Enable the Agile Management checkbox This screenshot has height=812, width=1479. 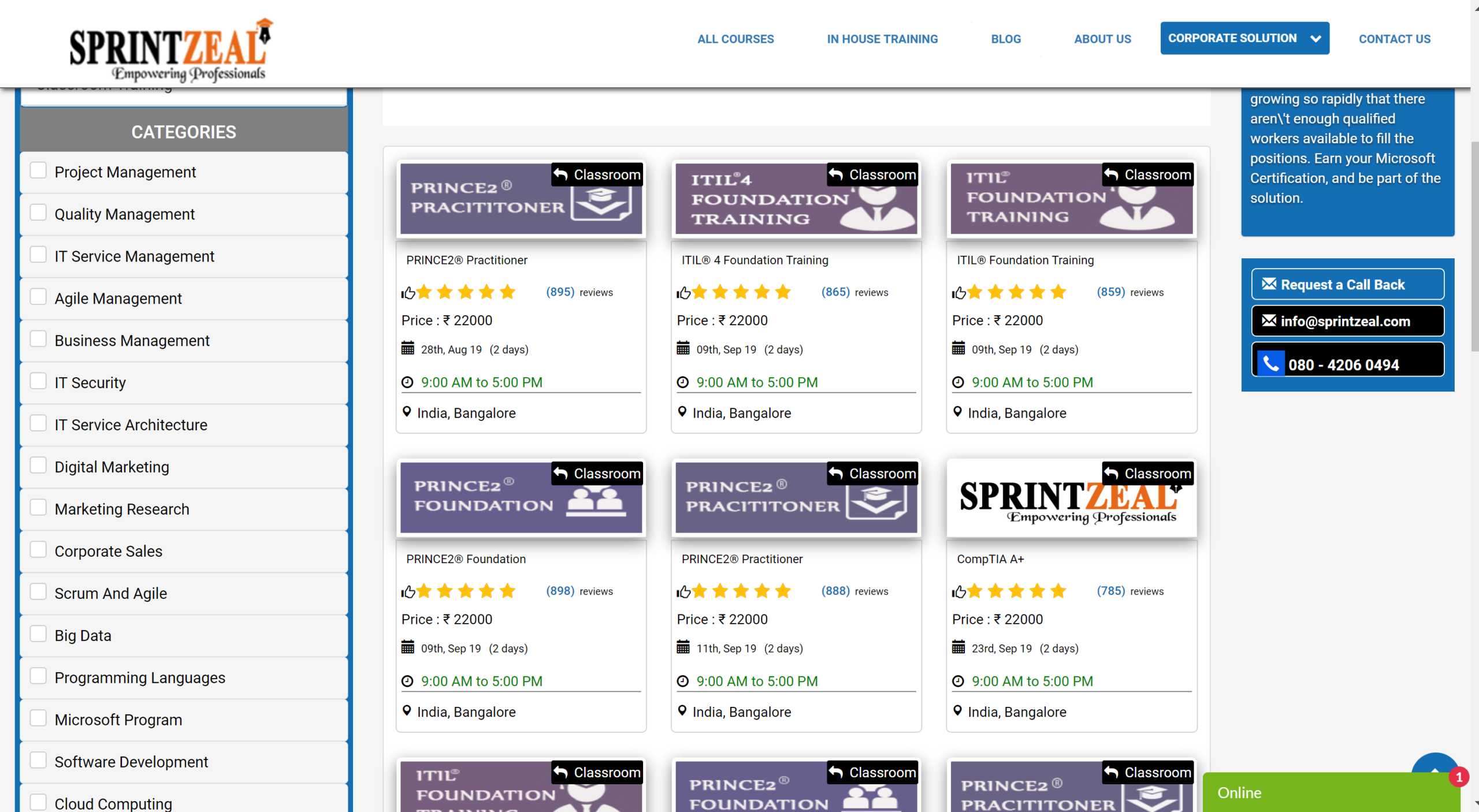(38, 297)
